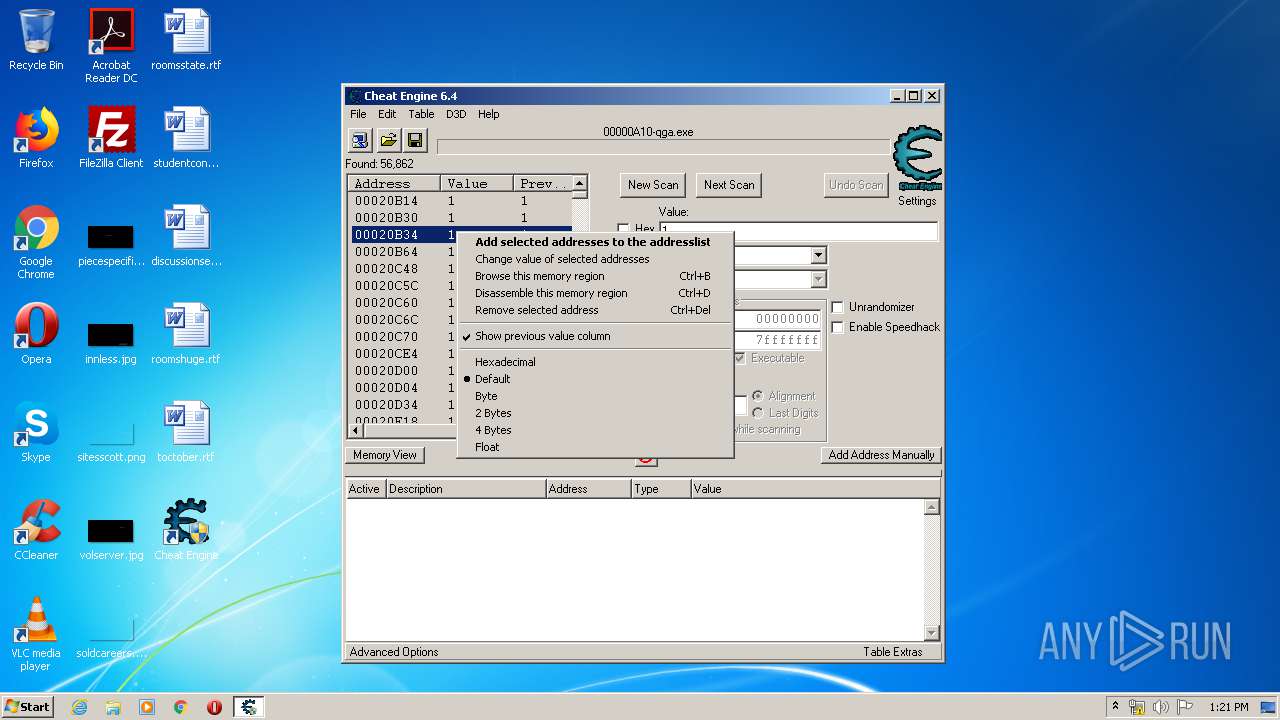Click the save floppy disk icon
The width and height of the screenshot is (1280, 720).
(415, 140)
